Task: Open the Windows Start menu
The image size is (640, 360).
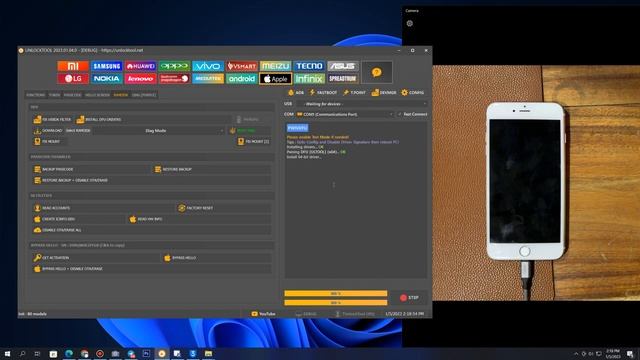Action: click(x=7, y=353)
